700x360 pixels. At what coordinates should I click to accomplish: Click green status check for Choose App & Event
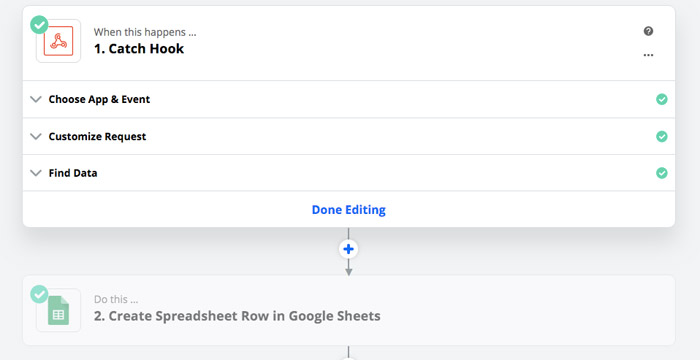point(662,99)
